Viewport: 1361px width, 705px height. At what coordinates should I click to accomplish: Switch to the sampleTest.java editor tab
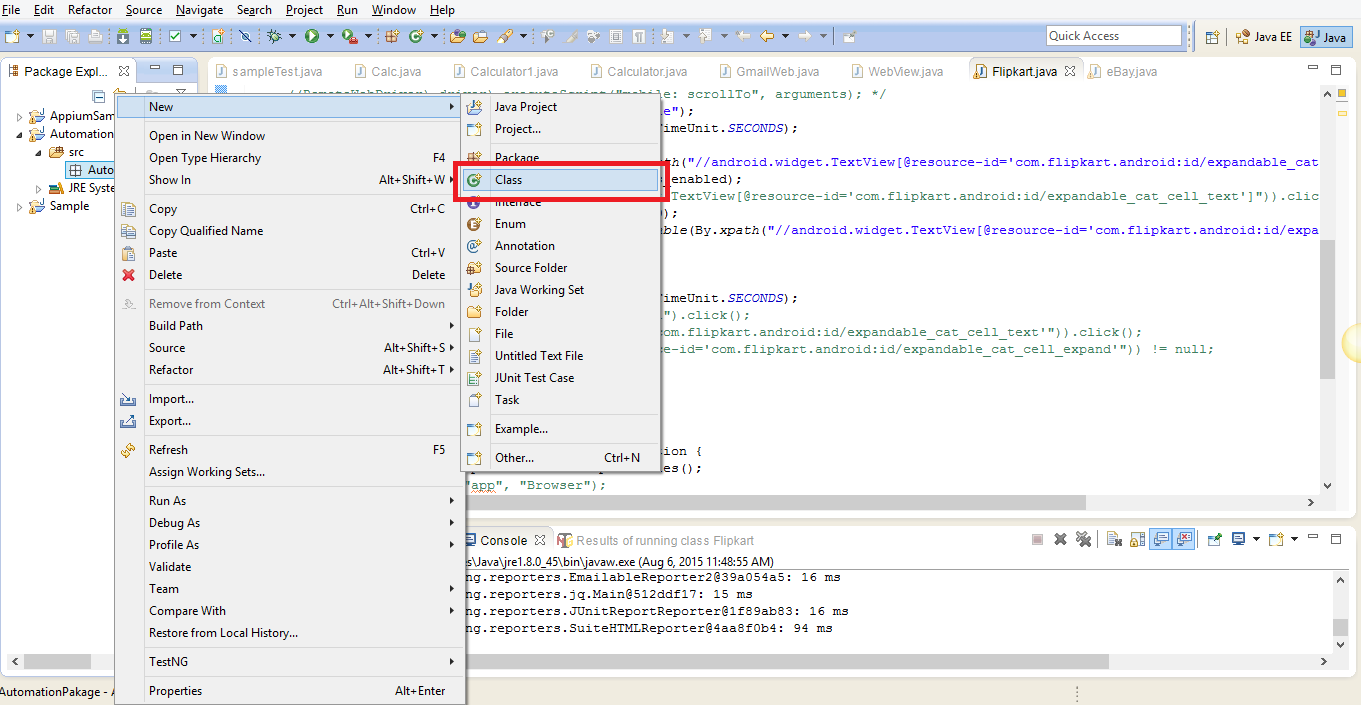pyautogui.click(x=268, y=71)
